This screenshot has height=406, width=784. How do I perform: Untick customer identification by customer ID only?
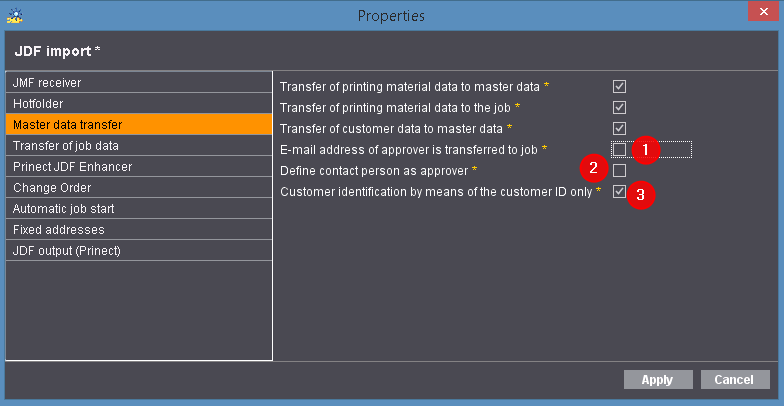619,191
